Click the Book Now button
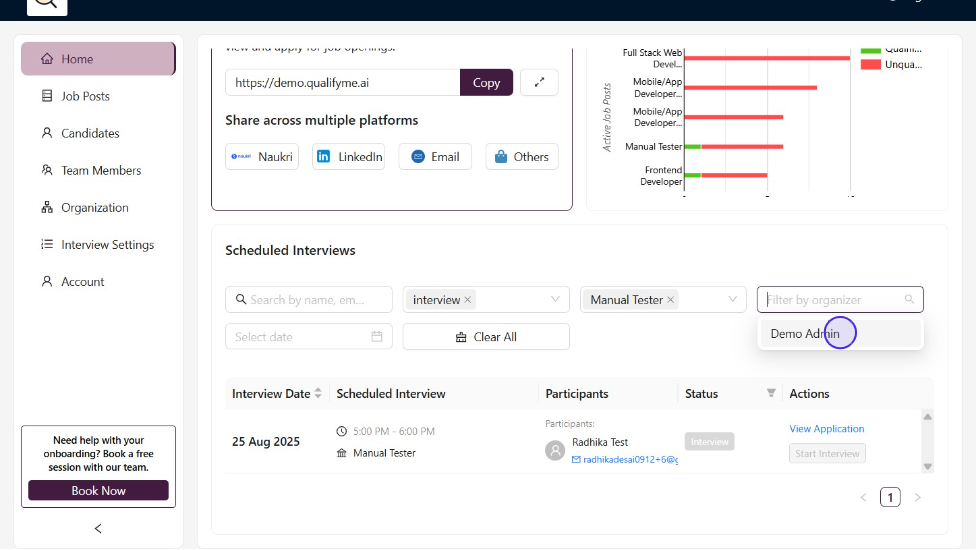976x550 pixels. (98, 491)
